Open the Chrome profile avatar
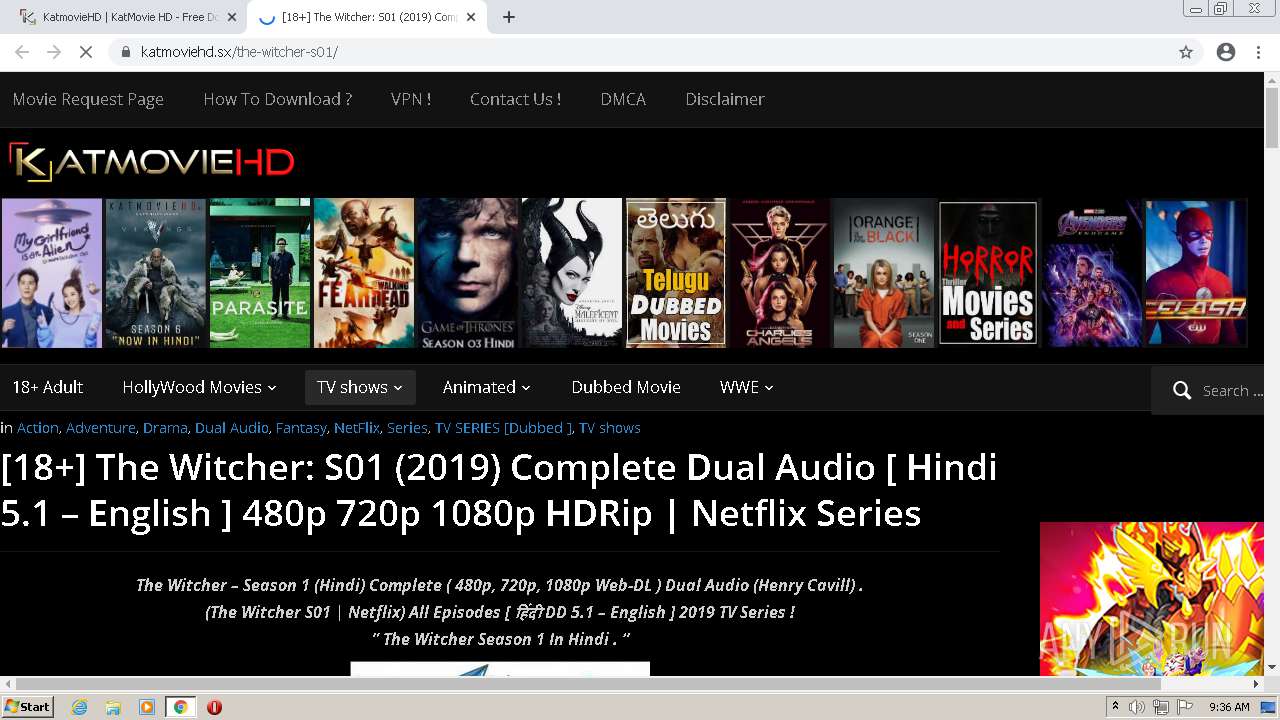The height and width of the screenshot is (720, 1280). coord(1226,52)
